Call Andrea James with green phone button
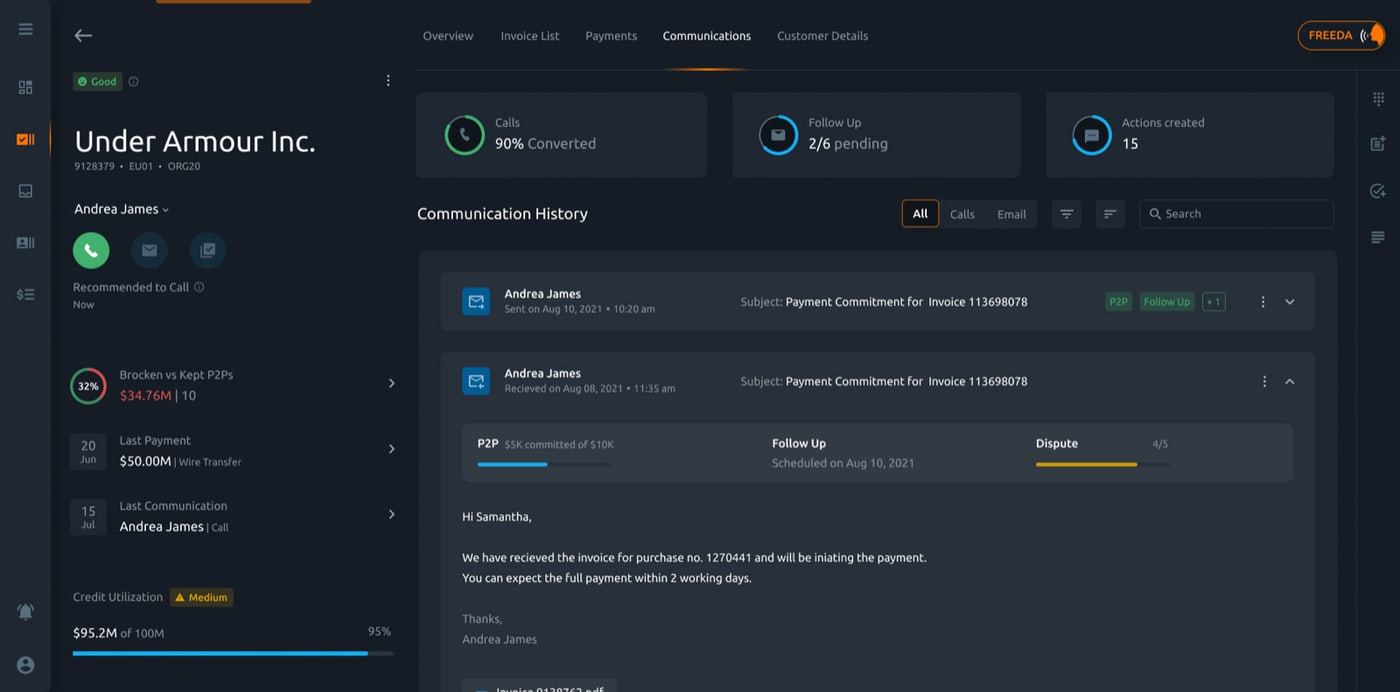The image size is (1400, 692). tap(91, 250)
